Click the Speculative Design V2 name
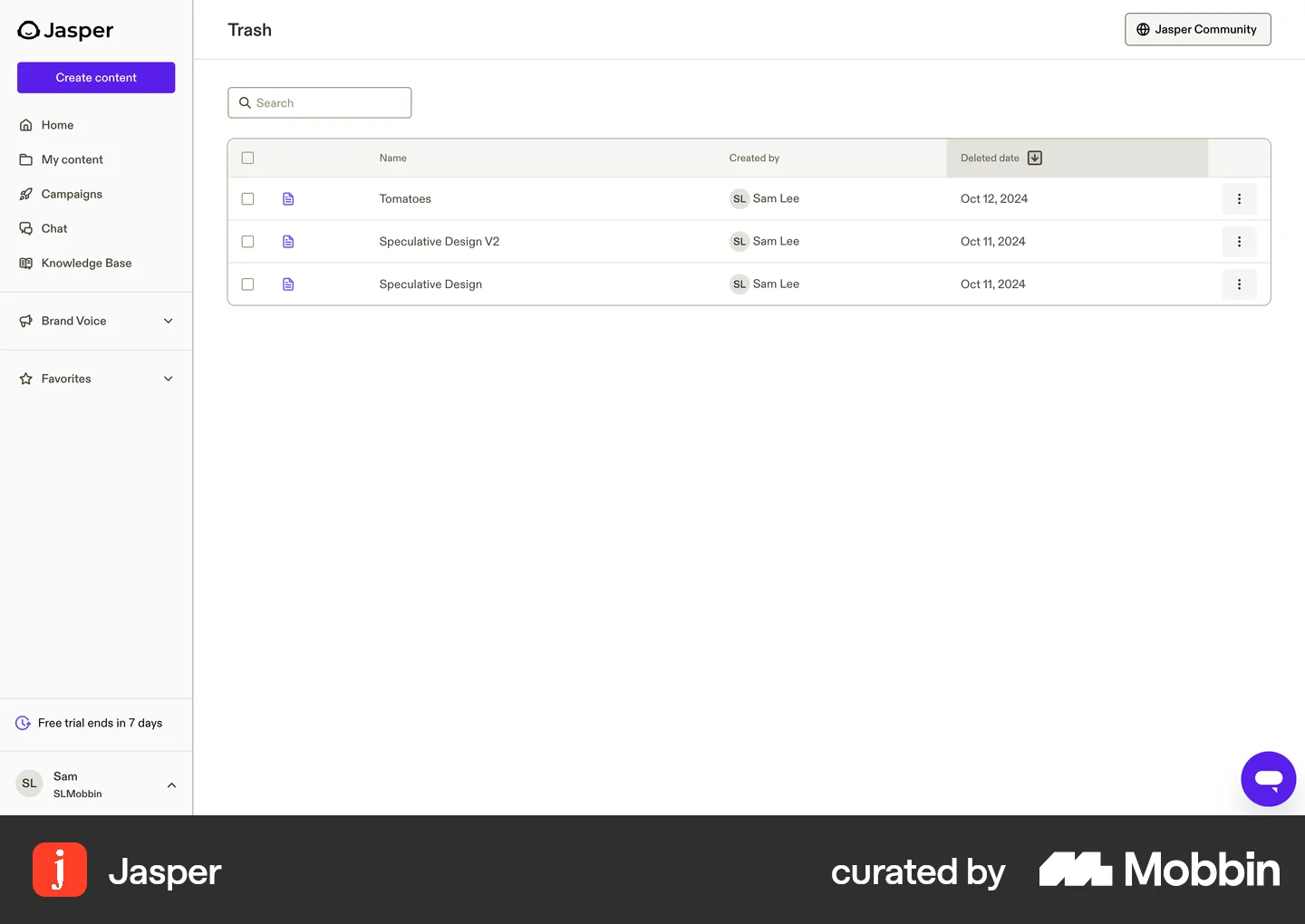This screenshot has width=1305, height=924. coord(439,241)
